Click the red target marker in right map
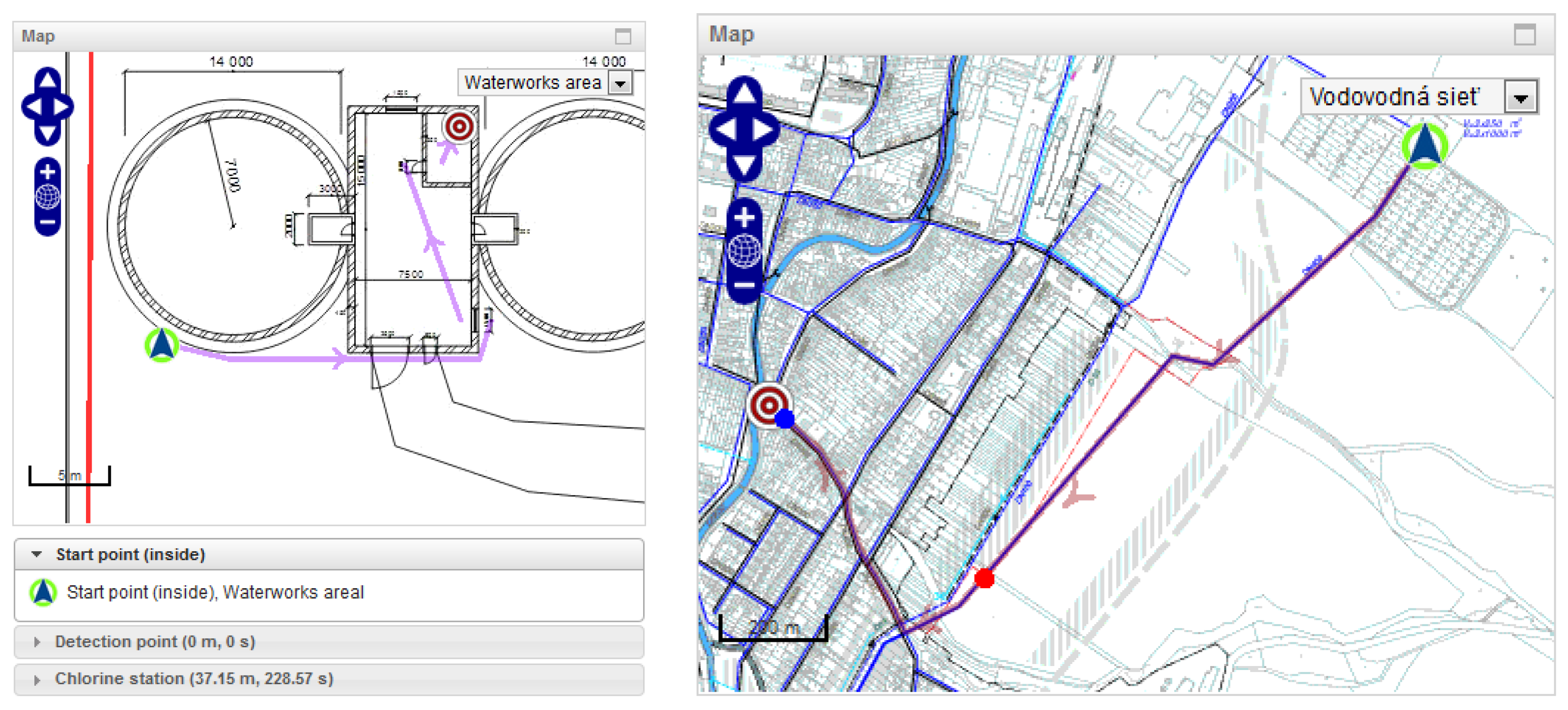Image resolution: width=1568 pixels, height=710 pixels. [768, 404]
